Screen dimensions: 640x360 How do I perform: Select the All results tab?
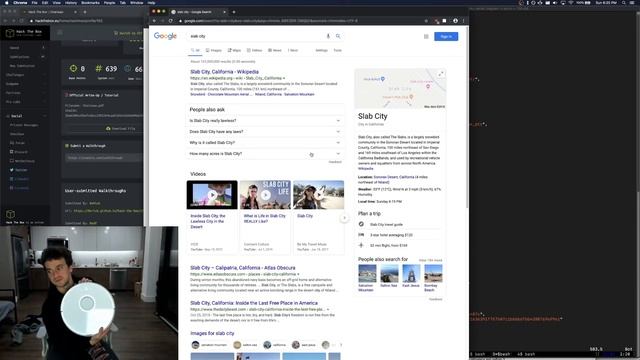point(195,50)
